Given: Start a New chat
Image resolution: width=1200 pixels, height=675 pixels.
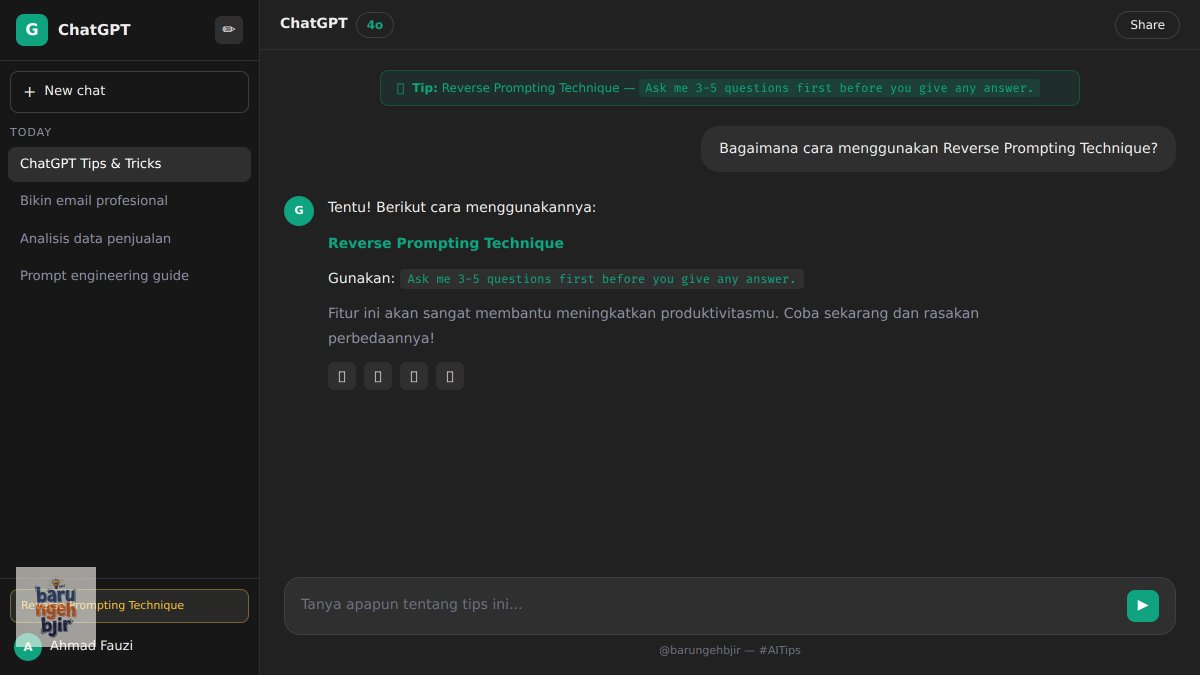Looking at the screenshot, I should (x=129, y=92).
